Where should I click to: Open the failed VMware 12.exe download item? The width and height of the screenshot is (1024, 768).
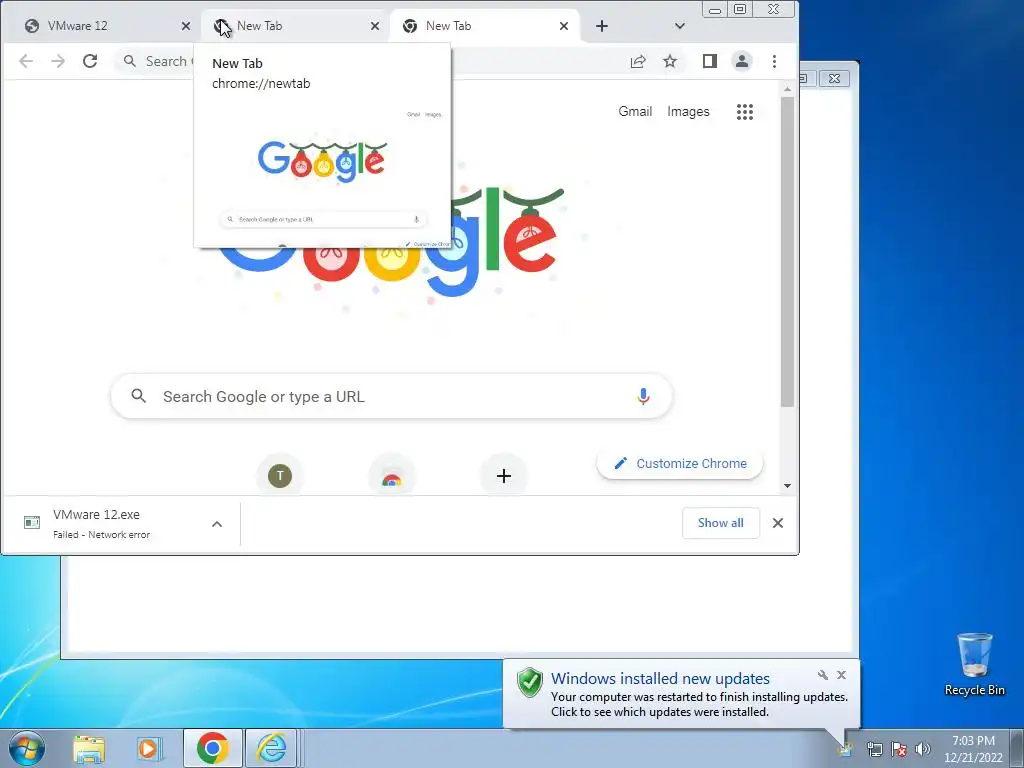coord(121,524)
